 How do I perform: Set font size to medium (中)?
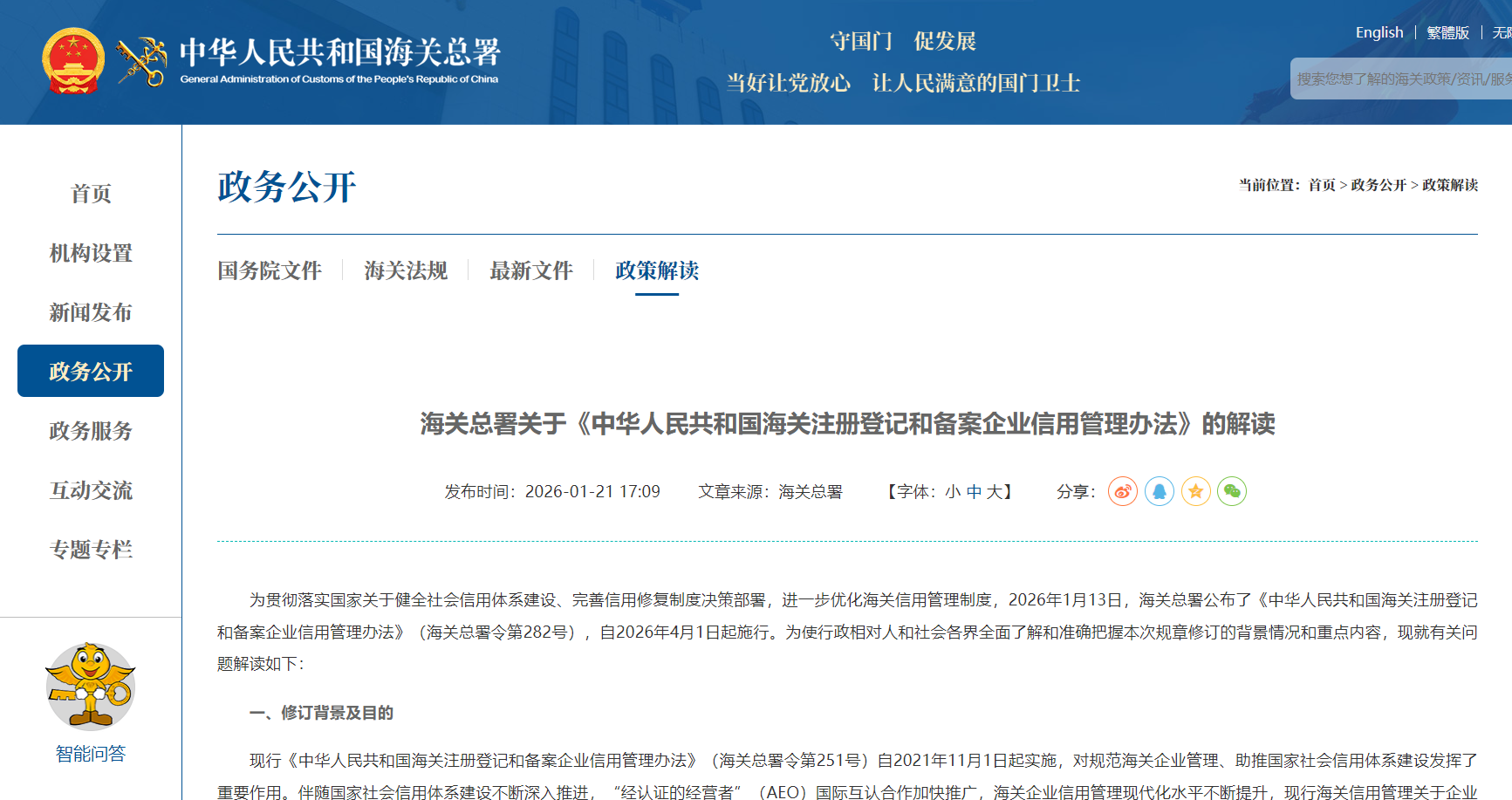974,492
